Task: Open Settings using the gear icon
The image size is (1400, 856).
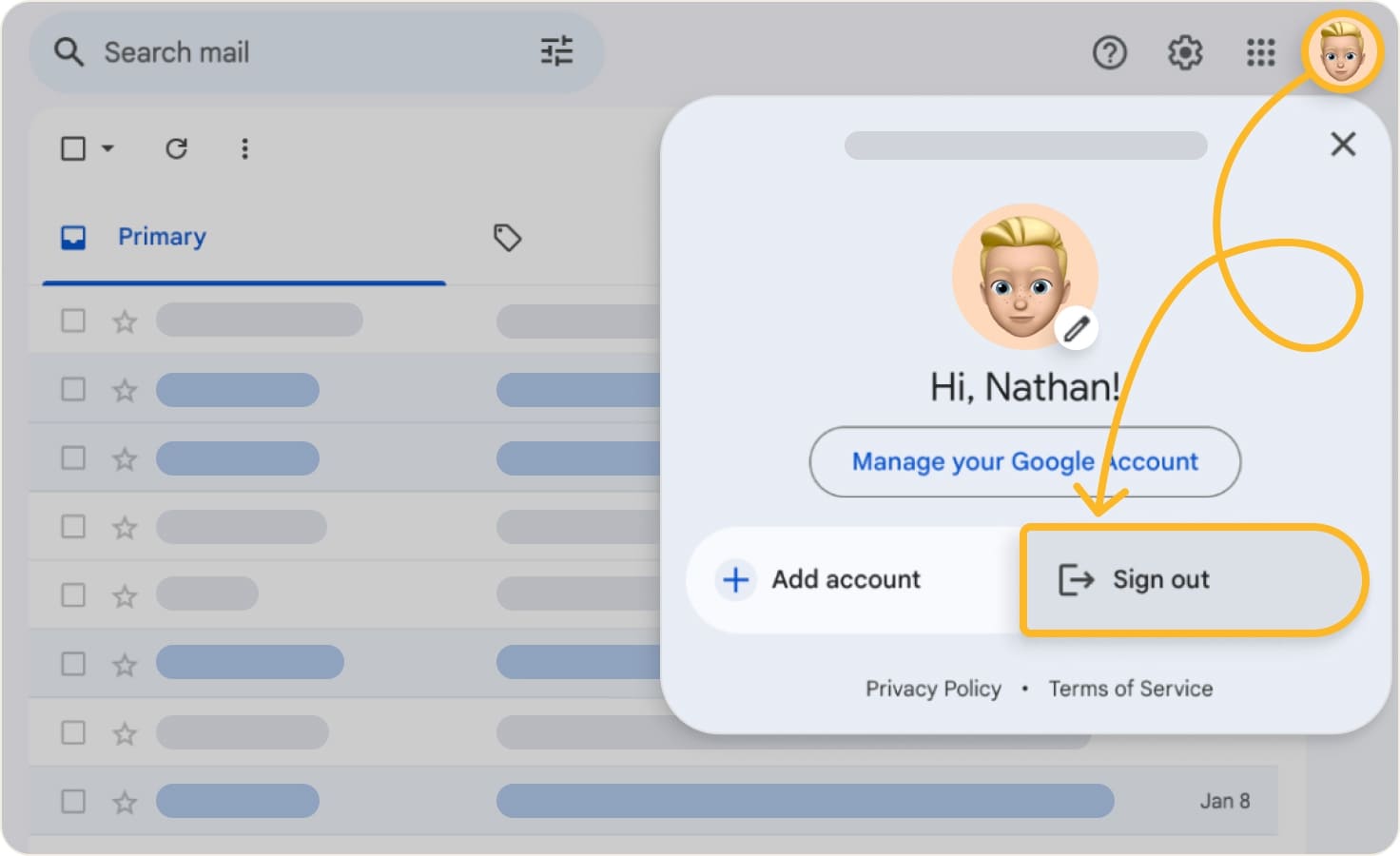Action: click(1184, 52)
